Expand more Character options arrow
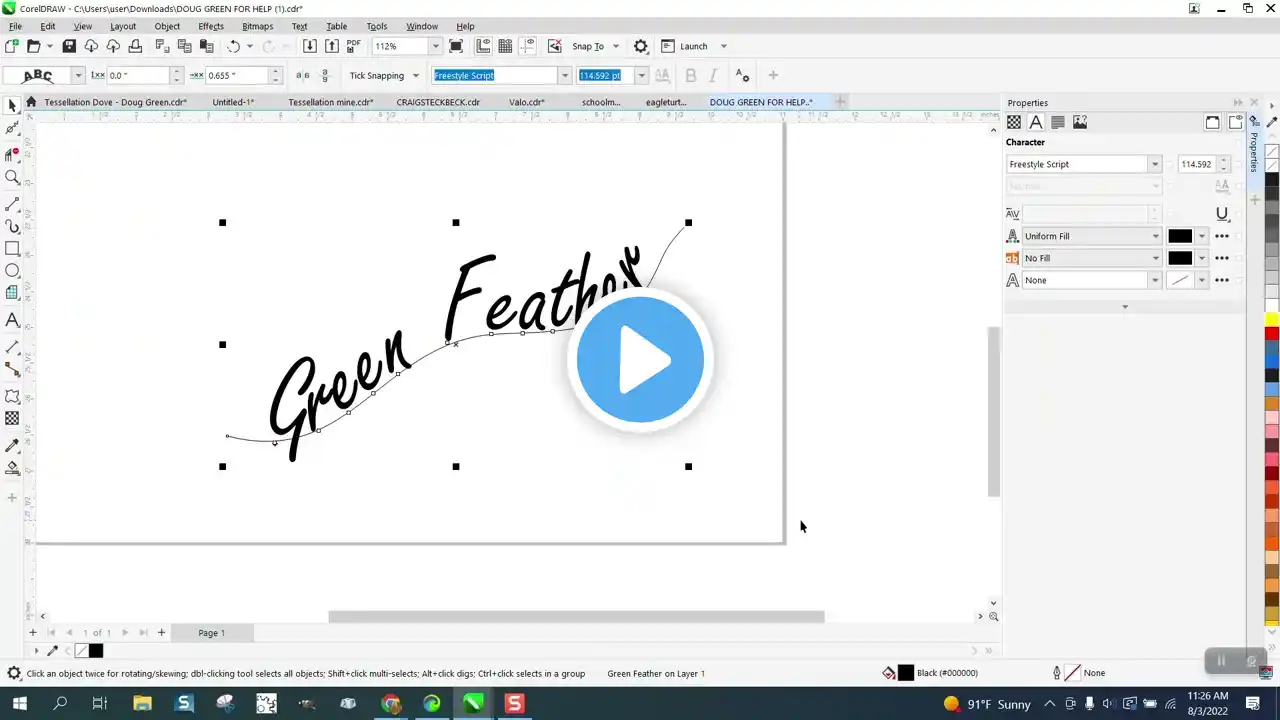The image size is (1280, 720). pos(1125,307)
